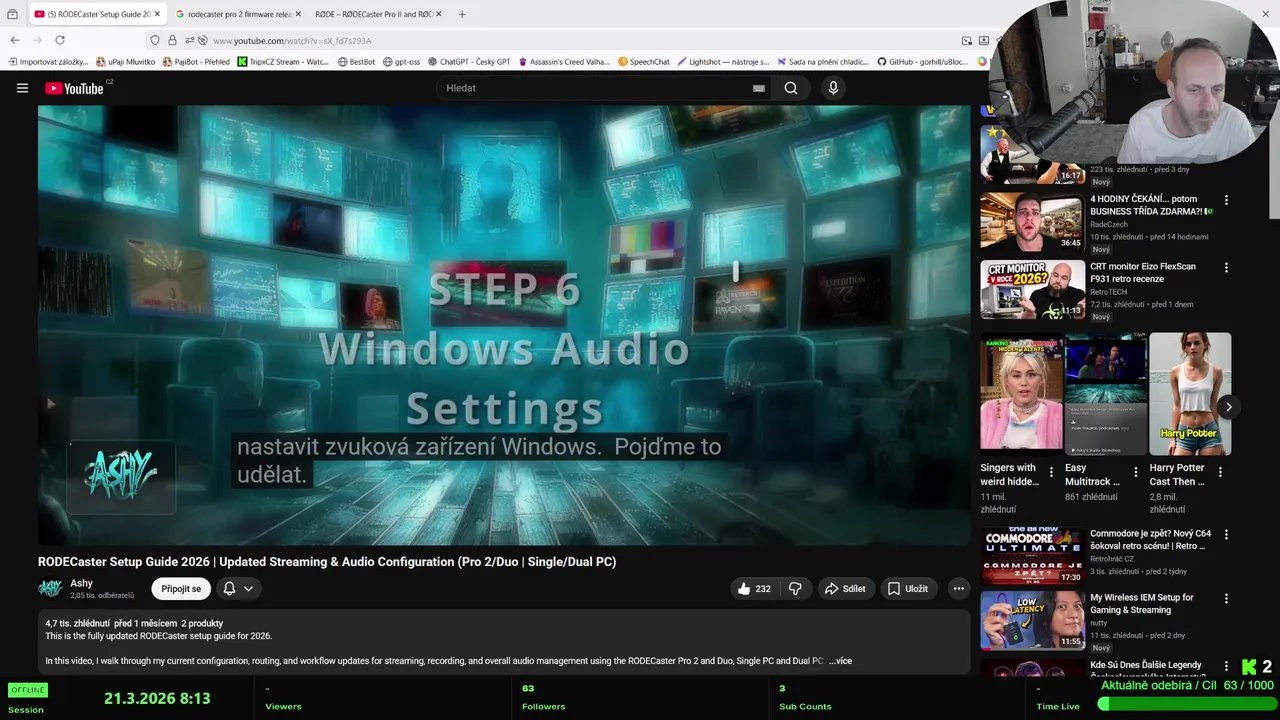Image resolution: width=1280 pixels, height=720 pixels.
Task: Click the Ashy watermark in the video
Action: coord(121,476)
